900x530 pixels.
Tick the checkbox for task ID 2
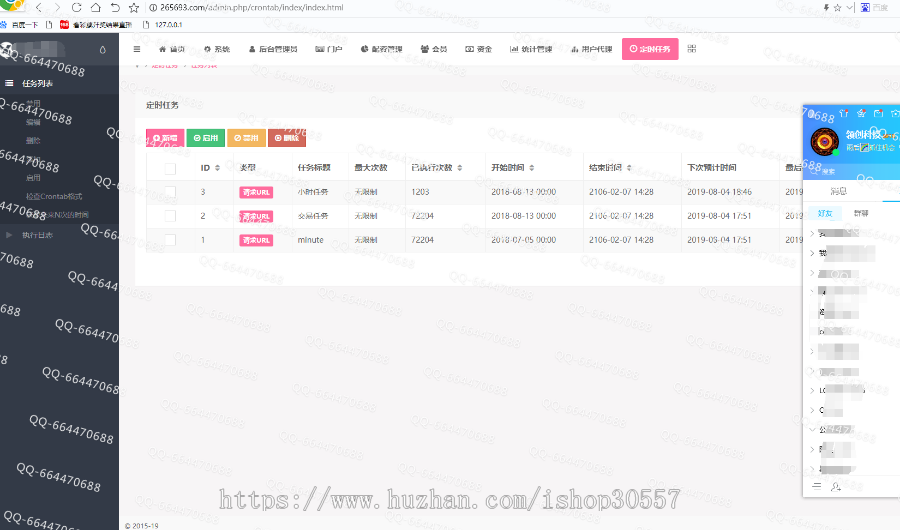coord(170,216)
